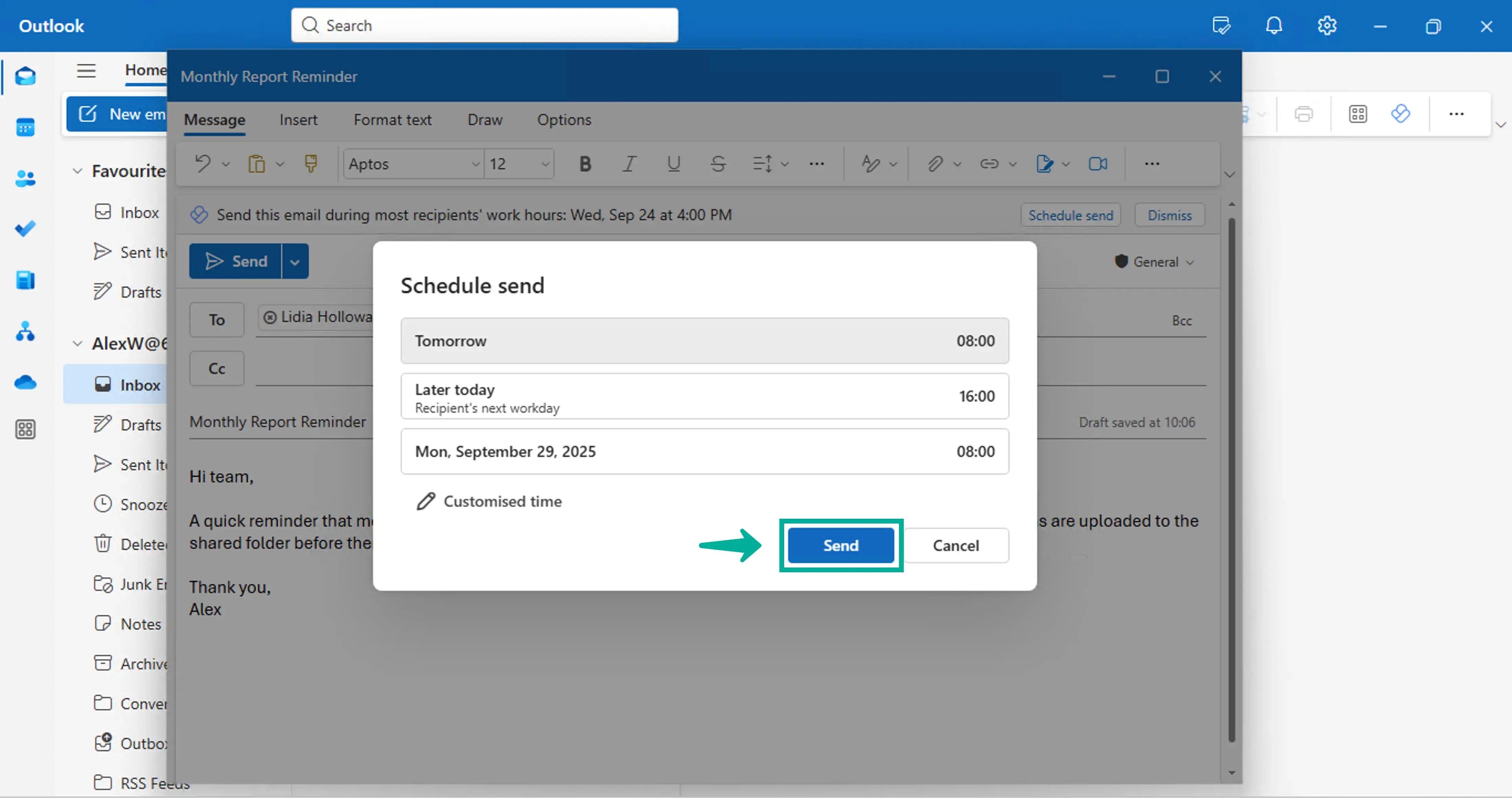1512x798 pixels.
Task: Toggle italic formatting
Action: 629,164
